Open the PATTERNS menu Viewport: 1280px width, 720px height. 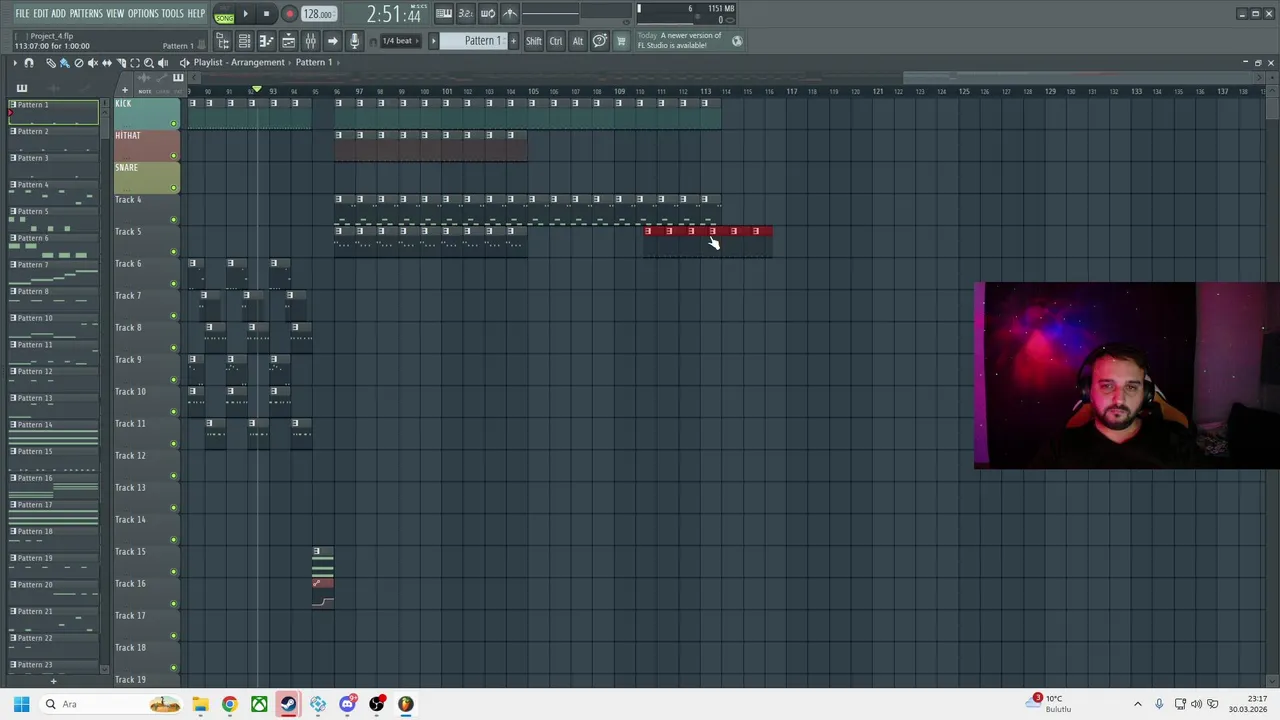(86, 14)
